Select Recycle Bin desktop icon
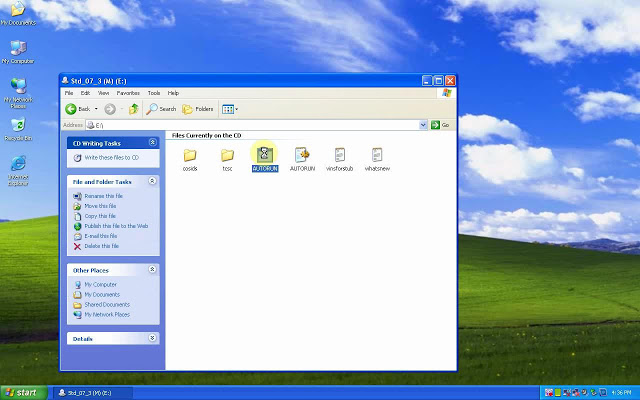 (18, 129)
